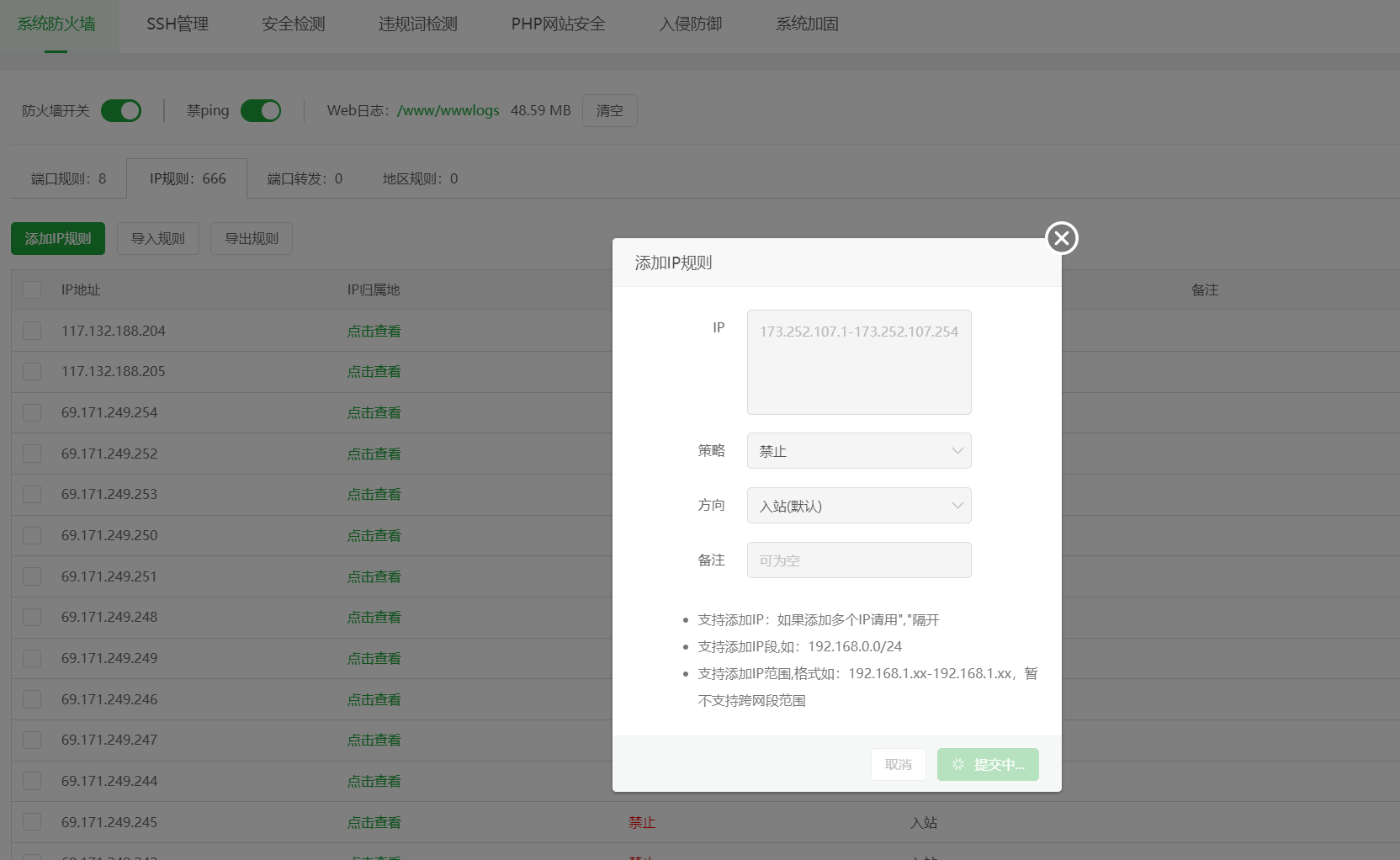This screenshot has width=1400, height=860.
Task: Check the box for 69.171.249.245
Action: coord(32,822)
